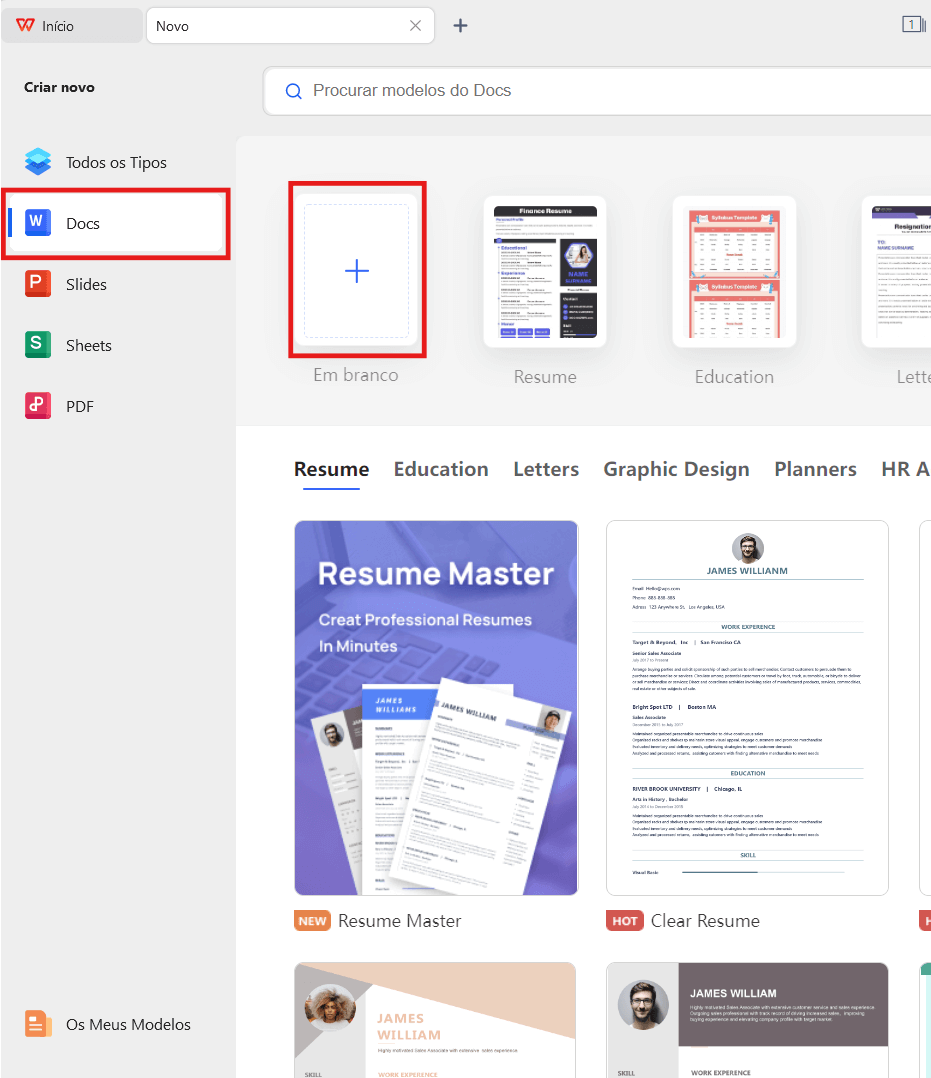Image resolution: width=931 pixels, height=1078 pixels.
Task: Open the Clear Resume template card
Action: [747, 707]
